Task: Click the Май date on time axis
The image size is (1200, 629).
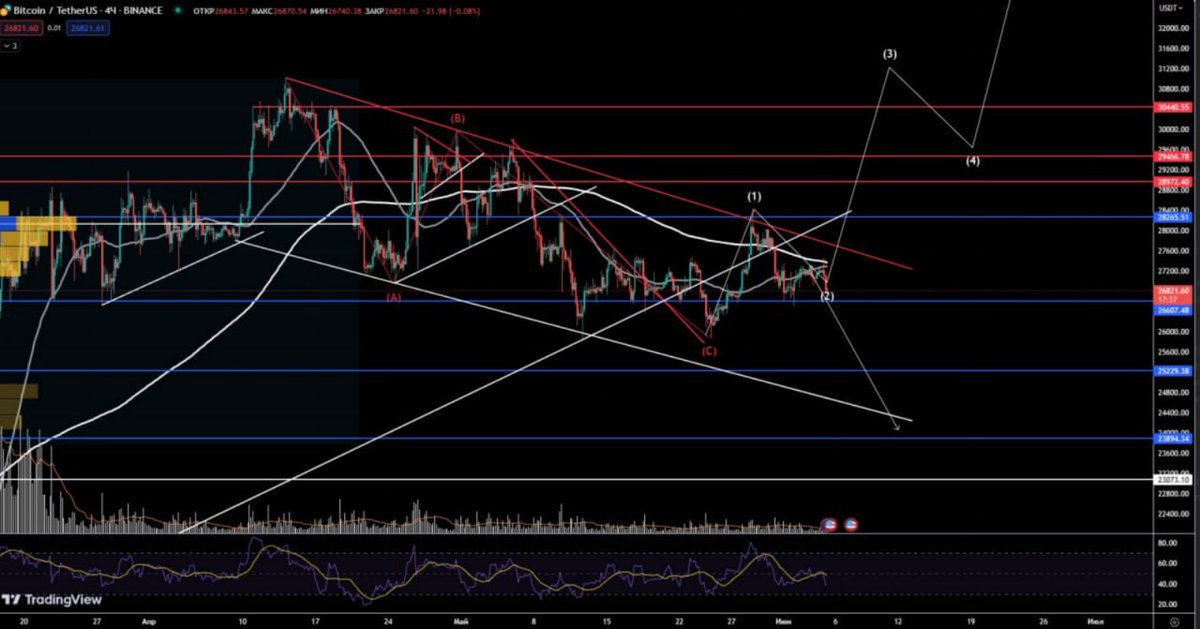Action: pos(461,620)
